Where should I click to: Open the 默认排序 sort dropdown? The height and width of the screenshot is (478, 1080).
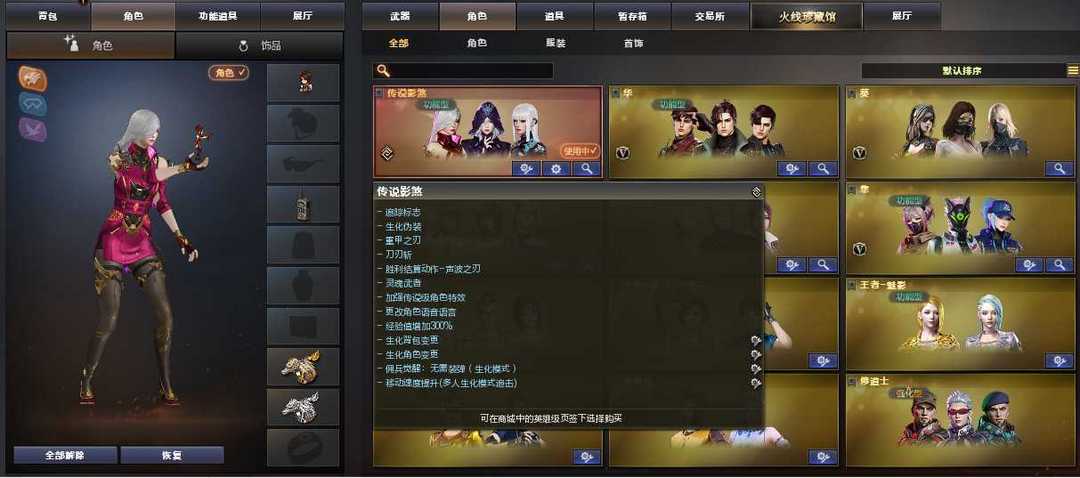click(x=962, y=70)
